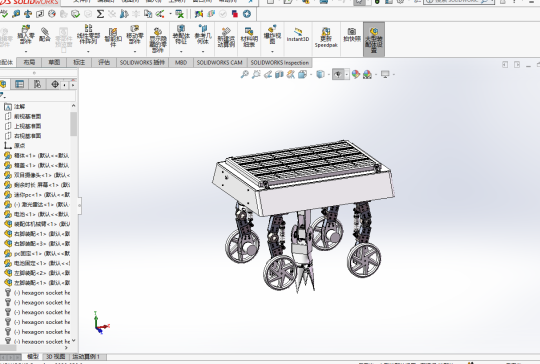Viewport: 540px width, 364px height.
Task: Click the View Settings monitor icon
Action: [x=385, y=74]
